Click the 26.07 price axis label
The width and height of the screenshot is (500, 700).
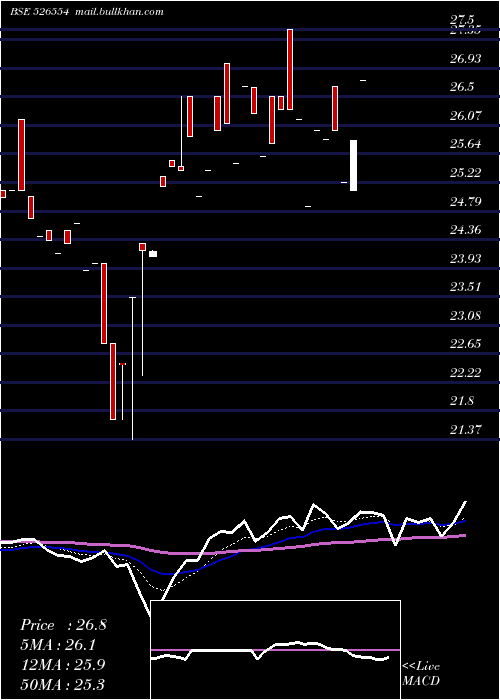(466, 116)
